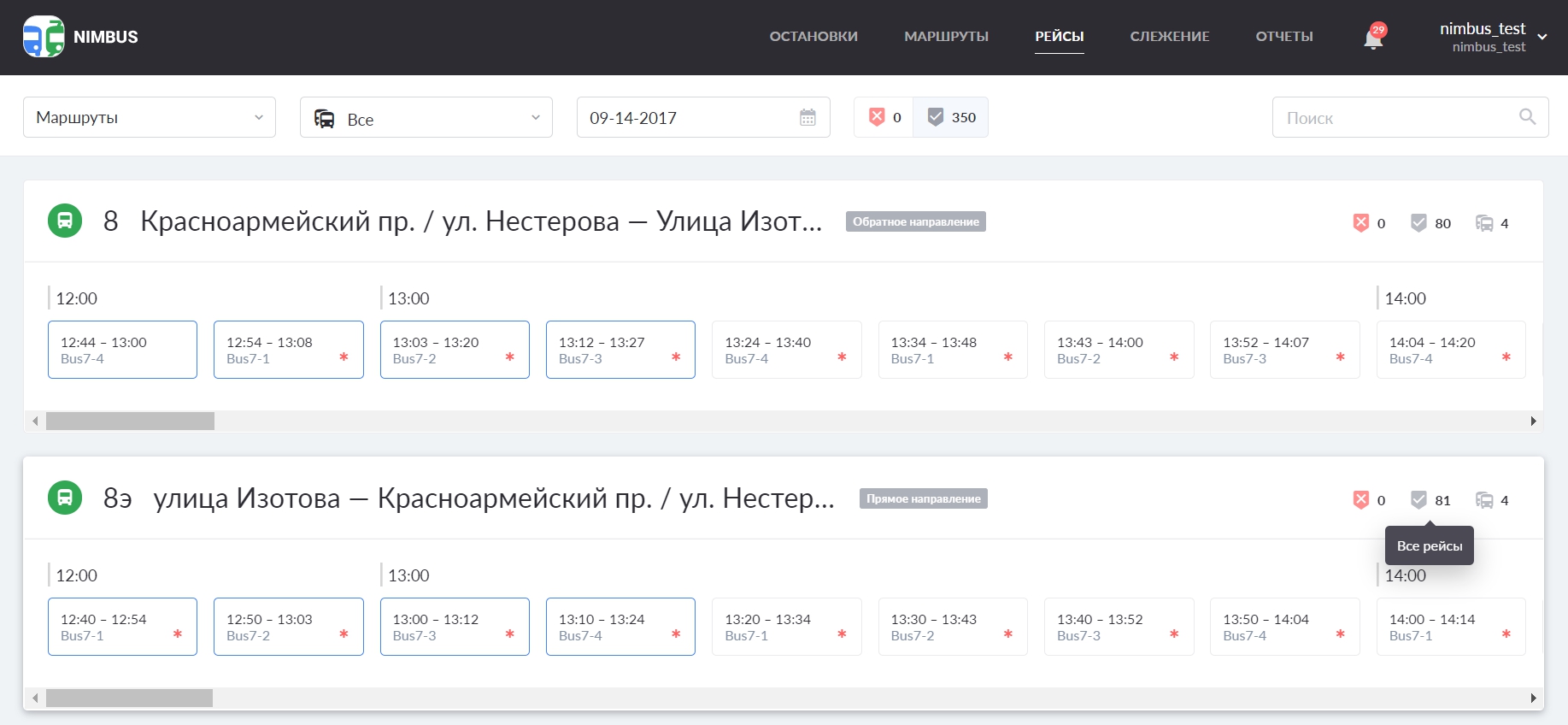The image size is (1568, 725).
Task: Select the 12:44 – 13:00 Bus7-4 trip
Action: (x=122, y=350)
